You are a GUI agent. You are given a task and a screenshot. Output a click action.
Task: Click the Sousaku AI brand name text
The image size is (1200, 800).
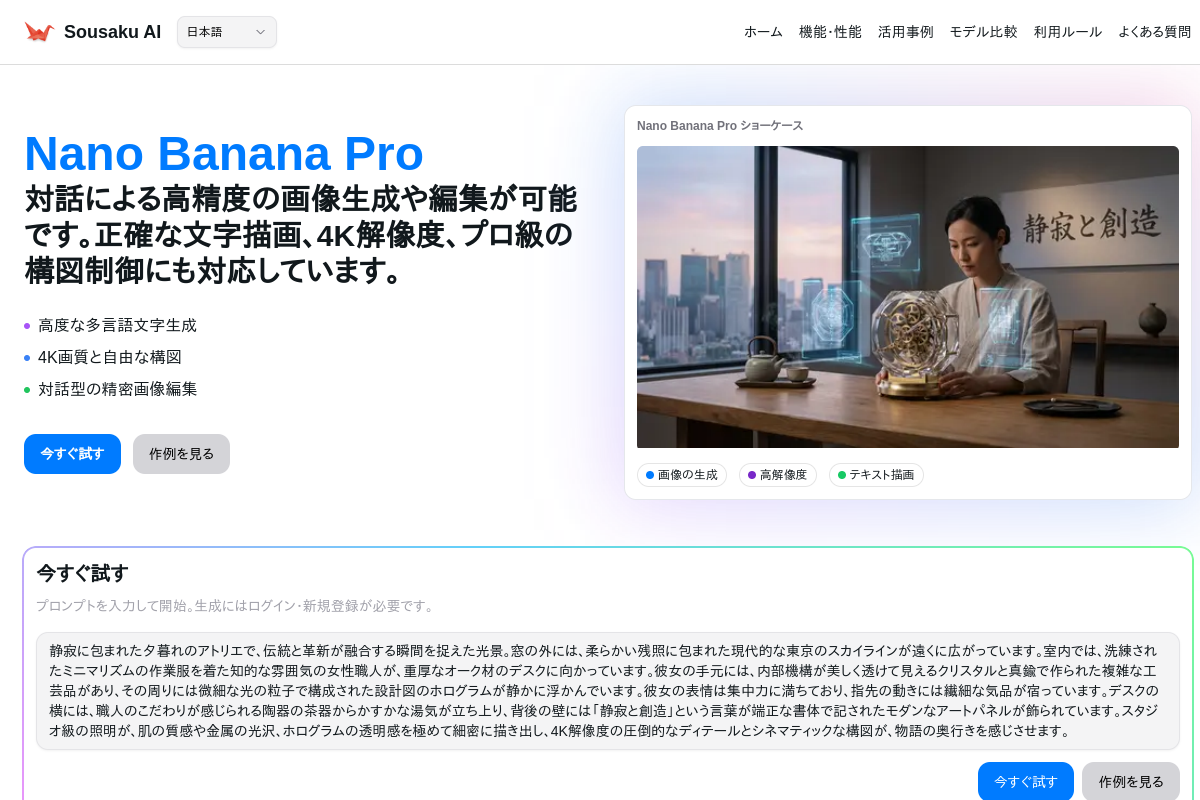pyautogui.click(x=112, y=32)
